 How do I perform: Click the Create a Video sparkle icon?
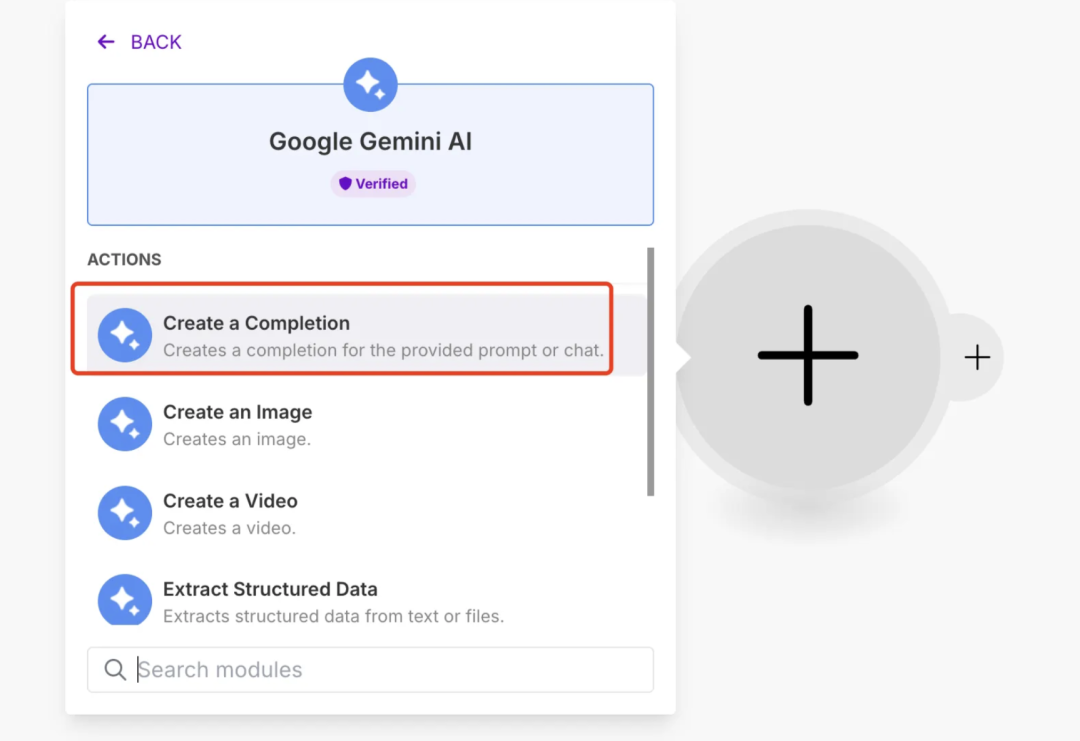[x=125, y=512]
